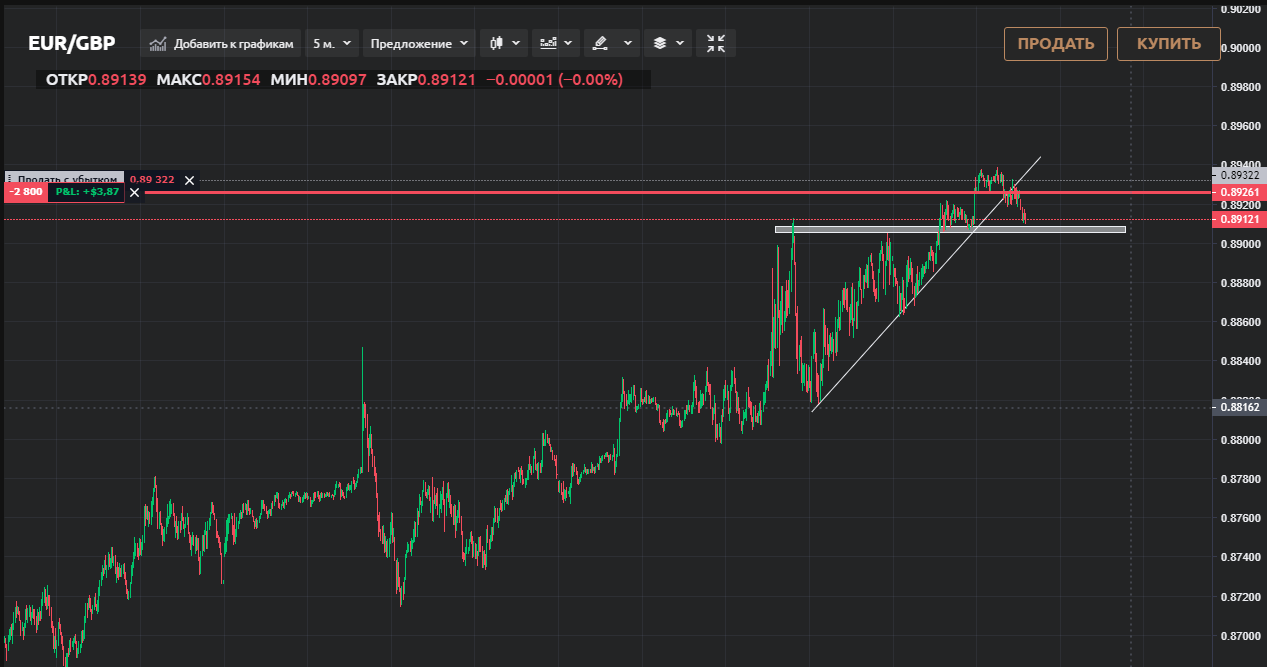Click the Купить (Buy) button
The image size is (1267, 667).
[1169, 44]
